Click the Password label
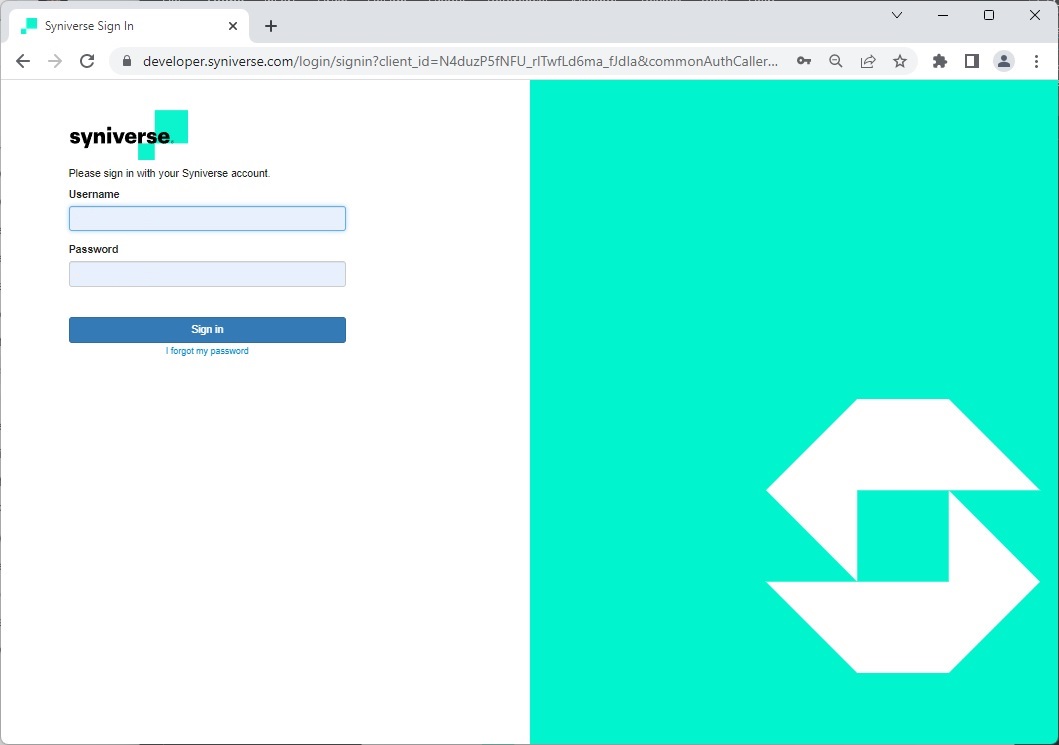The height and width of the screenshot is (745, 1059). click(93, 249)
